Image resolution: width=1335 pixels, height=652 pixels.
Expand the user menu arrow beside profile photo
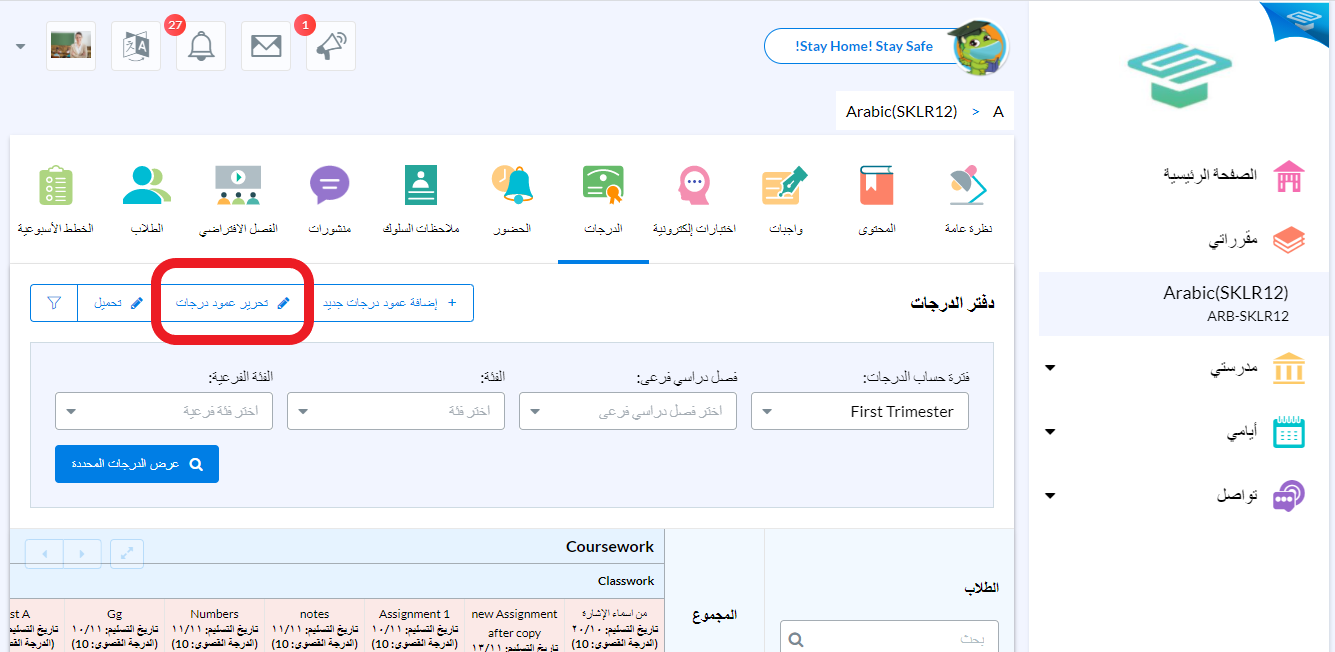click(x=21, y=46)
